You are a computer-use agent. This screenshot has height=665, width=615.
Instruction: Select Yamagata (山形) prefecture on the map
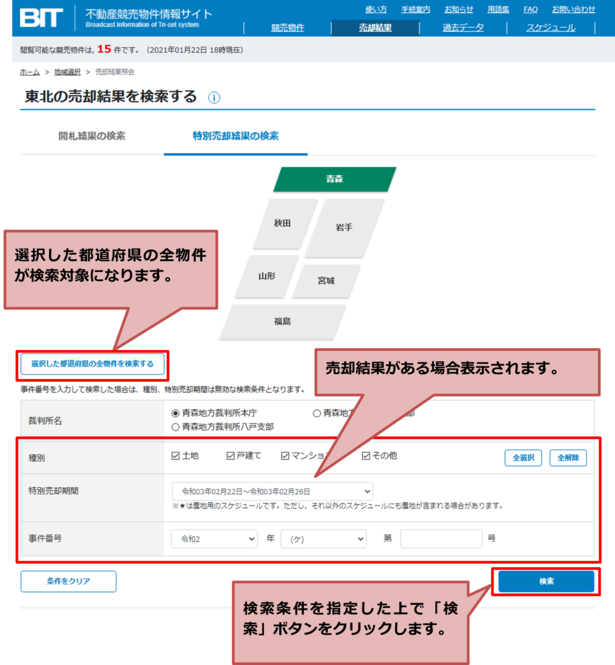click(x=266, y=275)
